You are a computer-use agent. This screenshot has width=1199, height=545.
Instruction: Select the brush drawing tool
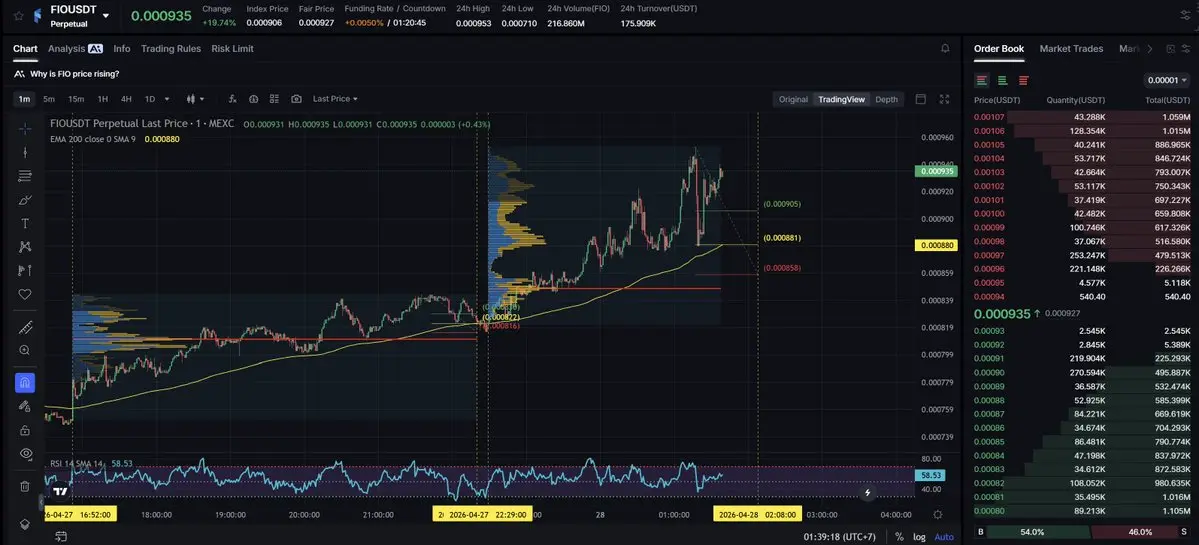point(24,200)
